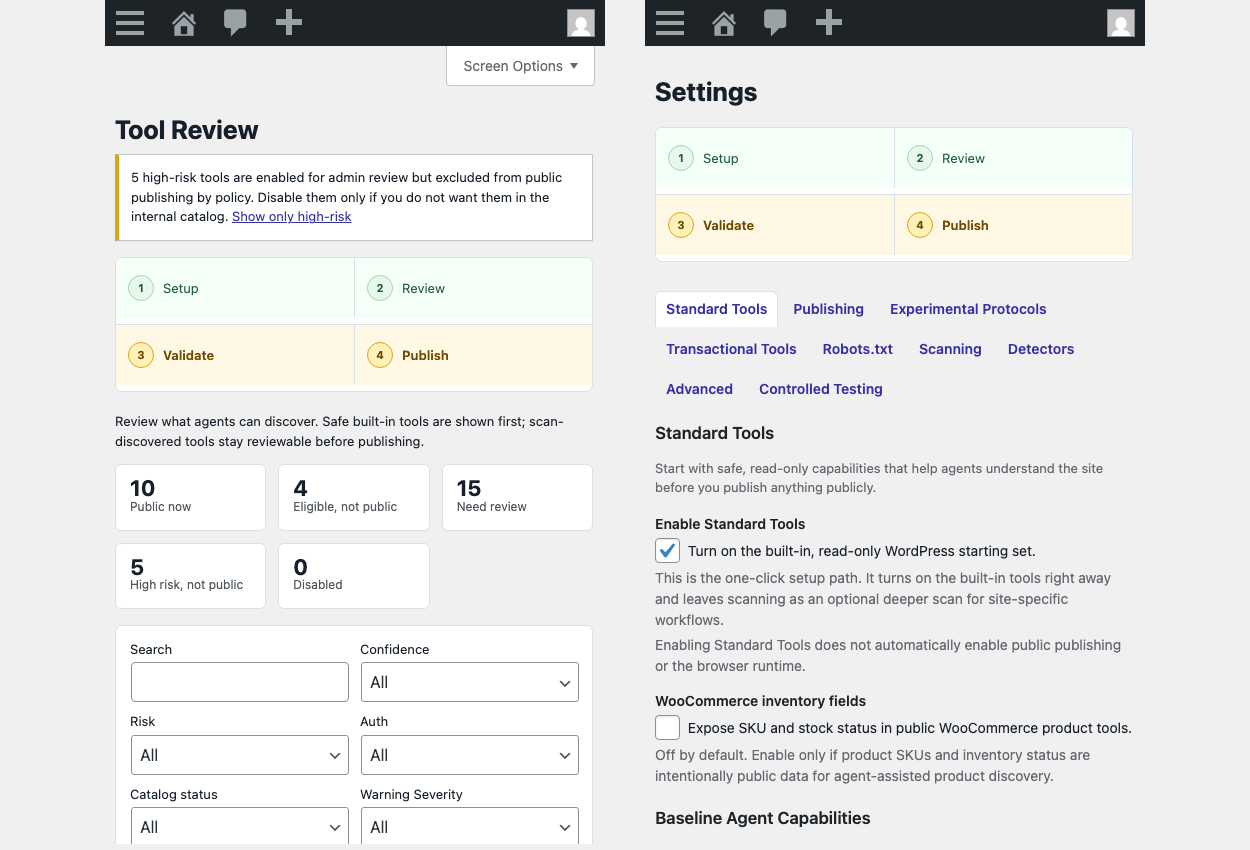This screenshot has height=850, width=1250.
Task: Go to Validate step in Settings
Action: click(775, 225)
